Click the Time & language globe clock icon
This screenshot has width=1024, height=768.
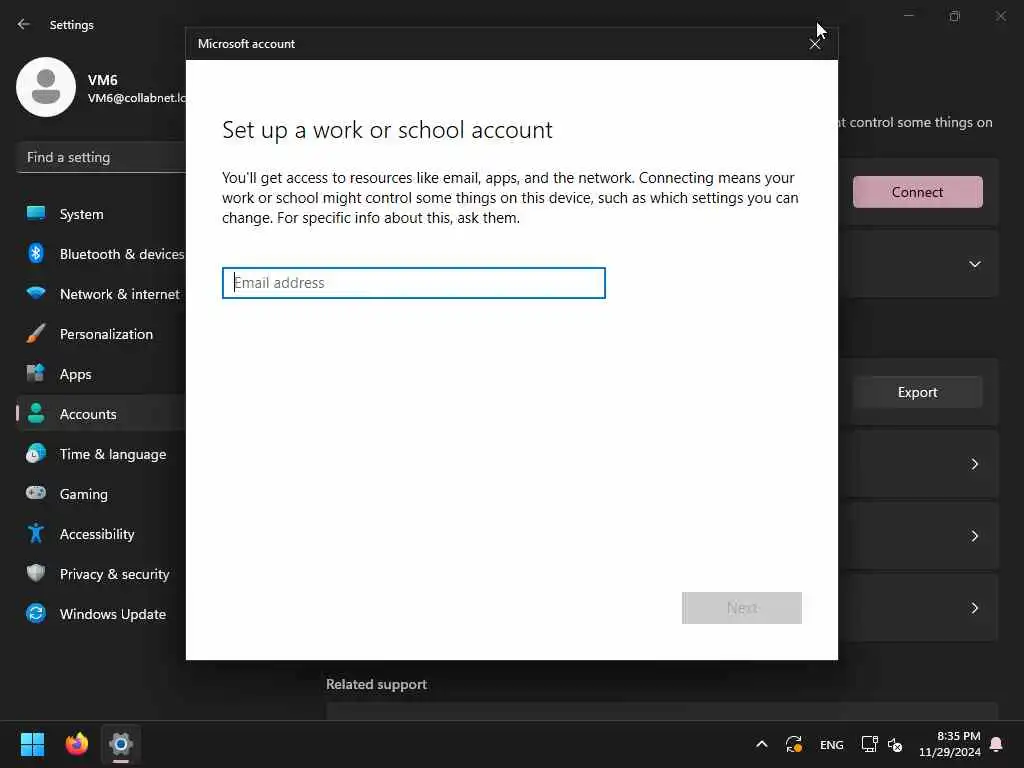click(36, 453)
